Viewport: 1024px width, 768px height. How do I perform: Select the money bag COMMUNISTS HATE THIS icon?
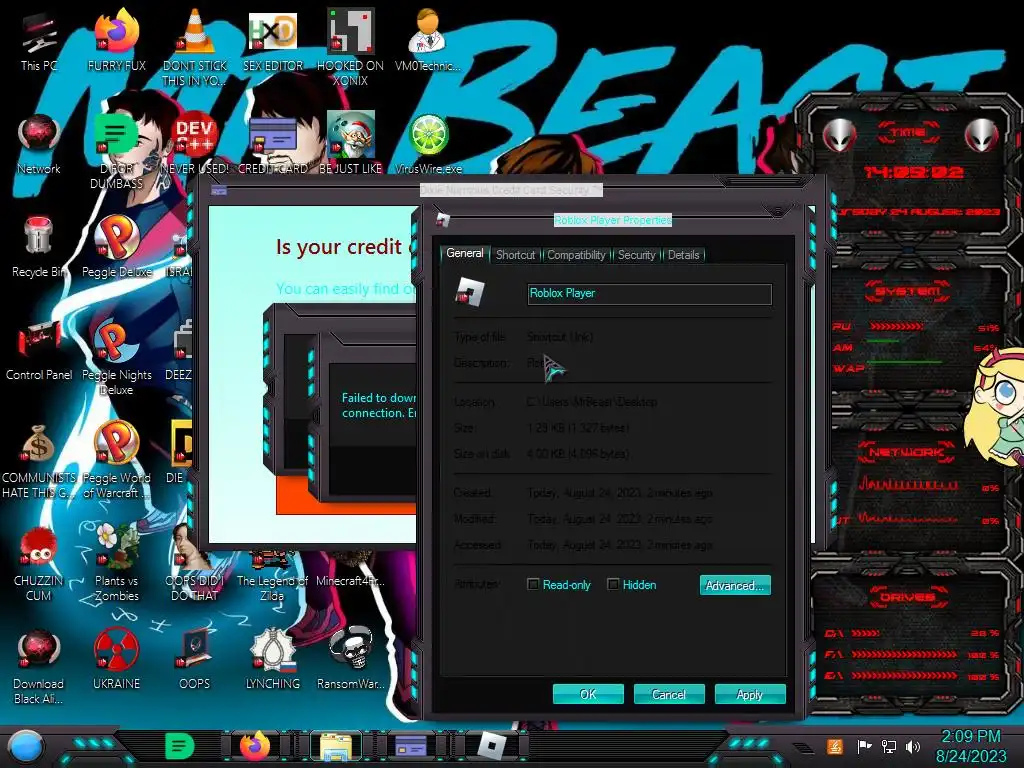point(39,461)
